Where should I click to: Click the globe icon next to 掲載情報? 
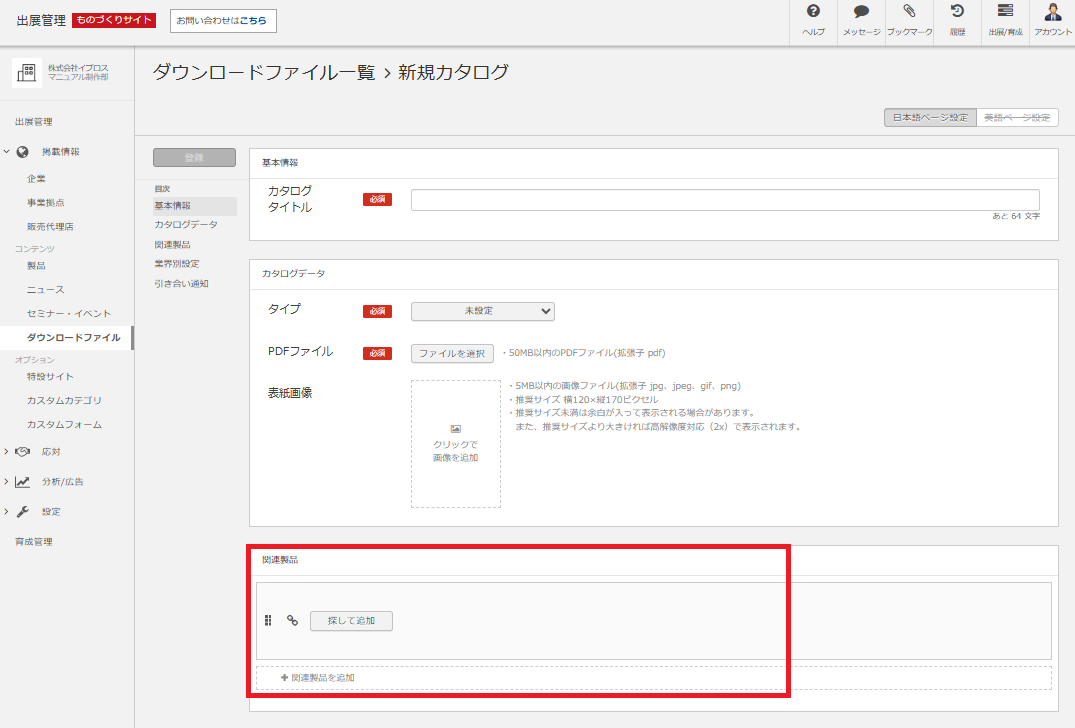click(x=22, y=151)
